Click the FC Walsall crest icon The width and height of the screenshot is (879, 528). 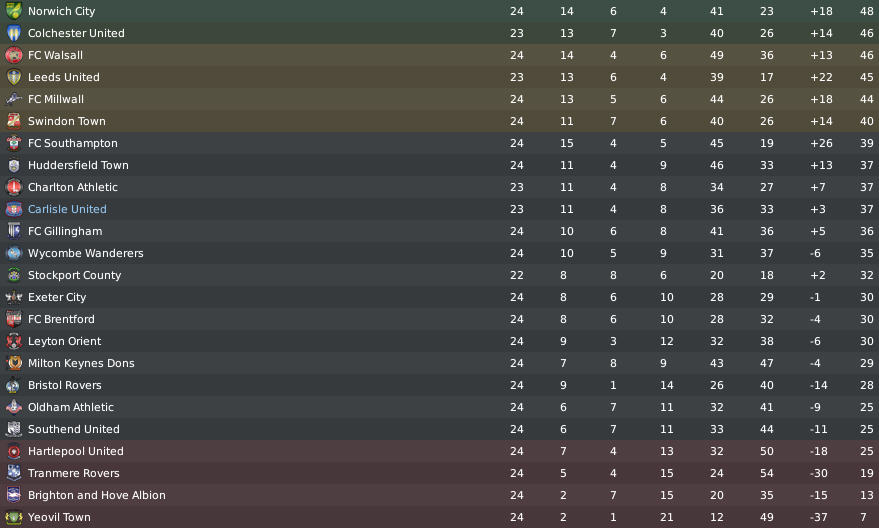coord(13,55)
